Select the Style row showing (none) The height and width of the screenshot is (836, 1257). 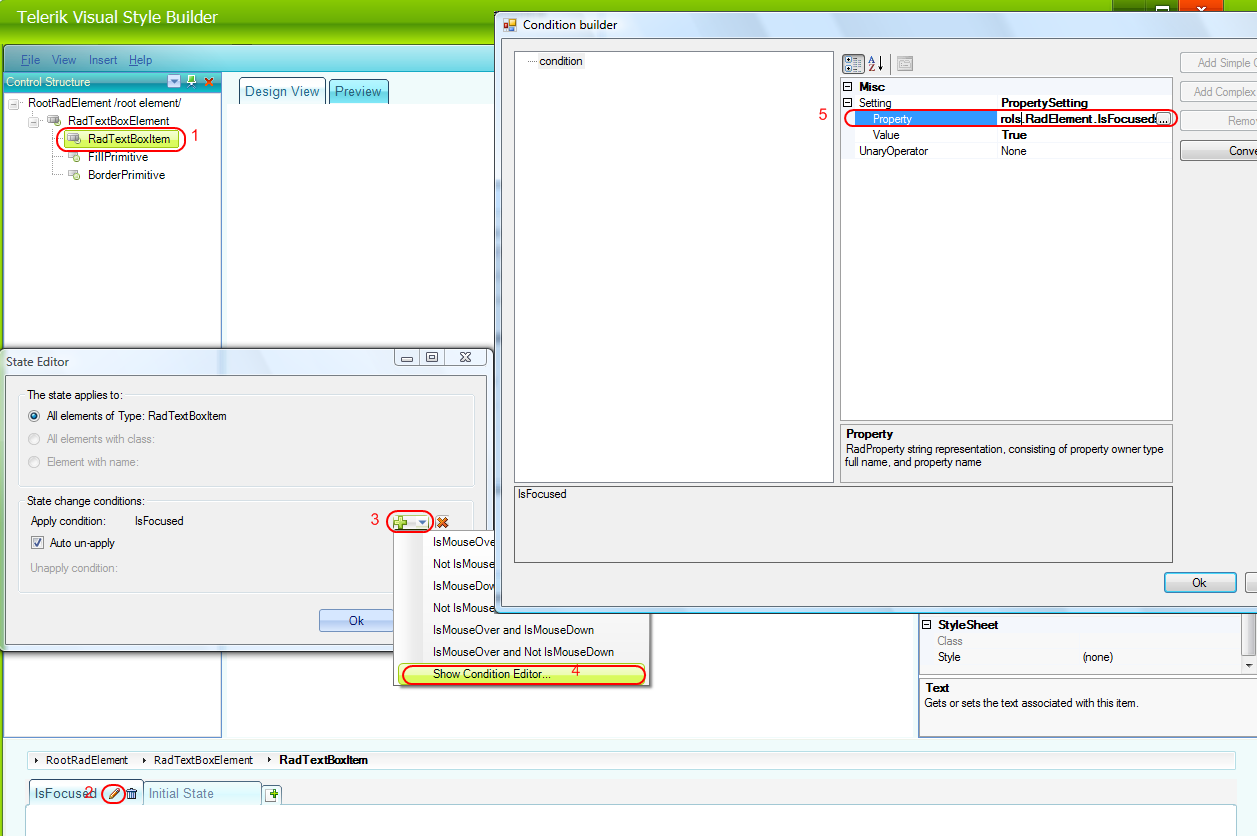coord(1080,657)
